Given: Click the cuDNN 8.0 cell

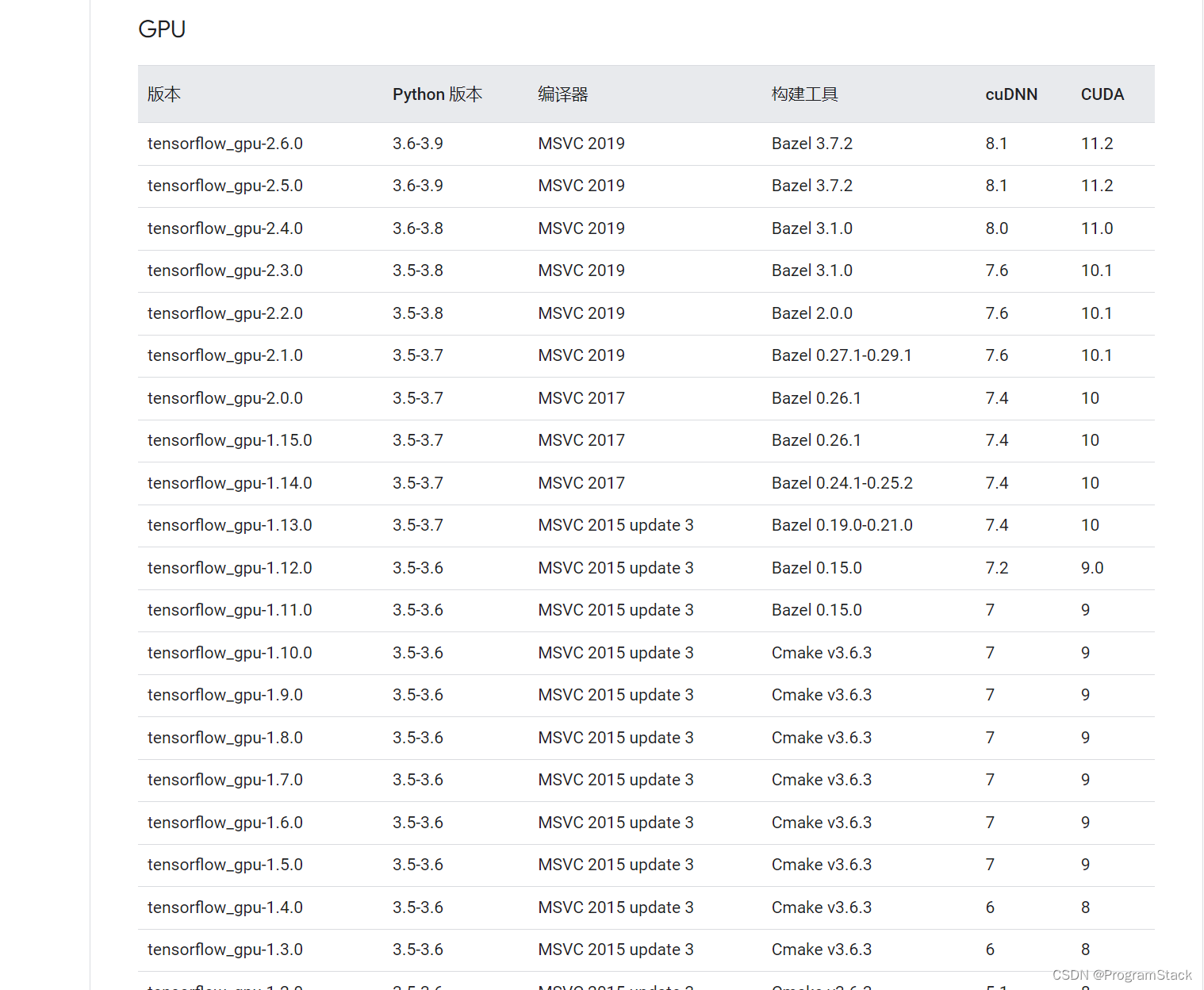Looking at the screenshot, I should (997, 228).
